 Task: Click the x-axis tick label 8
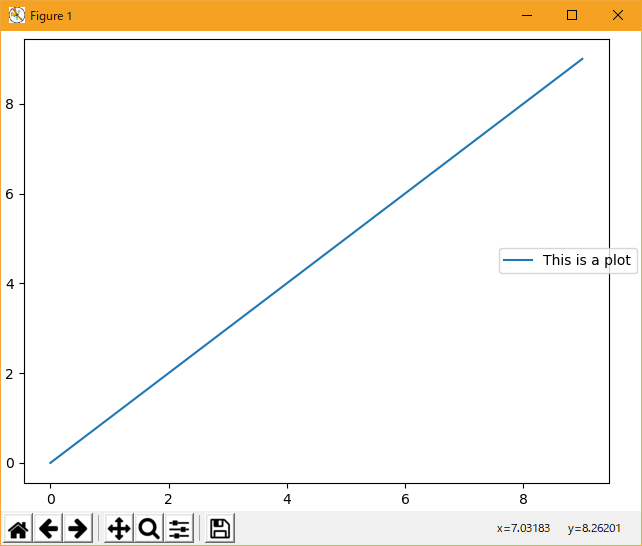(x=523, y=499)
